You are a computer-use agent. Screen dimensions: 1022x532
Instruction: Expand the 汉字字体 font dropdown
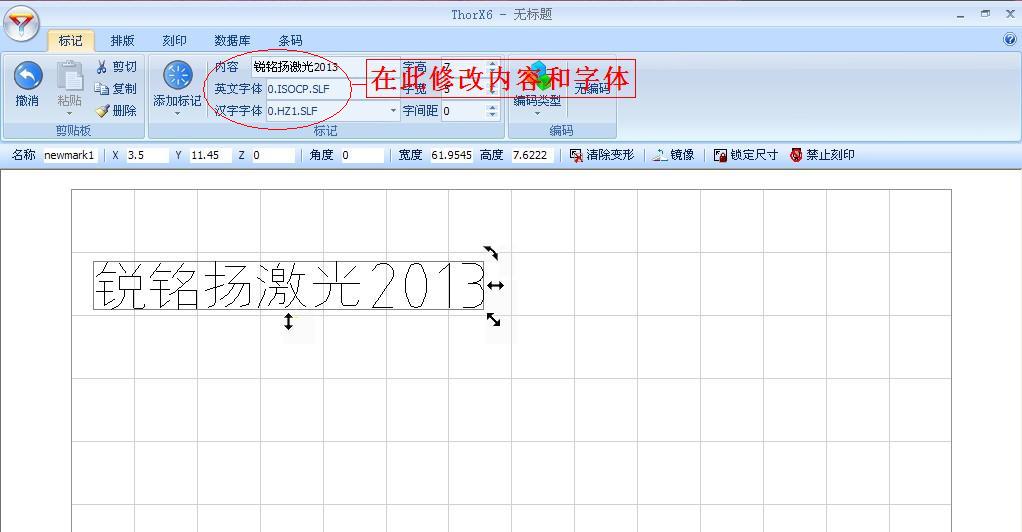pyautogui.click(x=393, y=111)
